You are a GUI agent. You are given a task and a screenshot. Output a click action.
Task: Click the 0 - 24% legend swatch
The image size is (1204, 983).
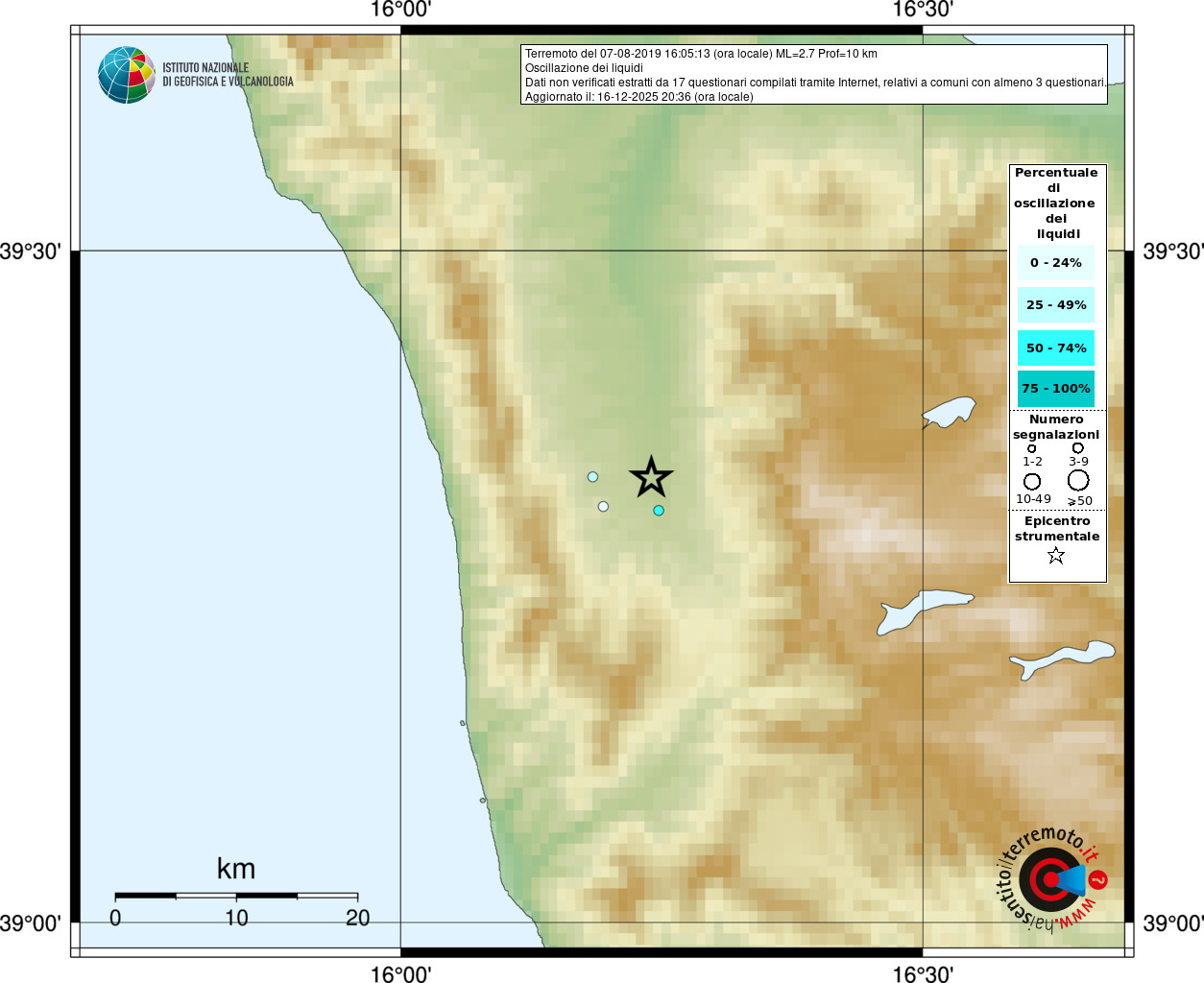pos(1056,263)
